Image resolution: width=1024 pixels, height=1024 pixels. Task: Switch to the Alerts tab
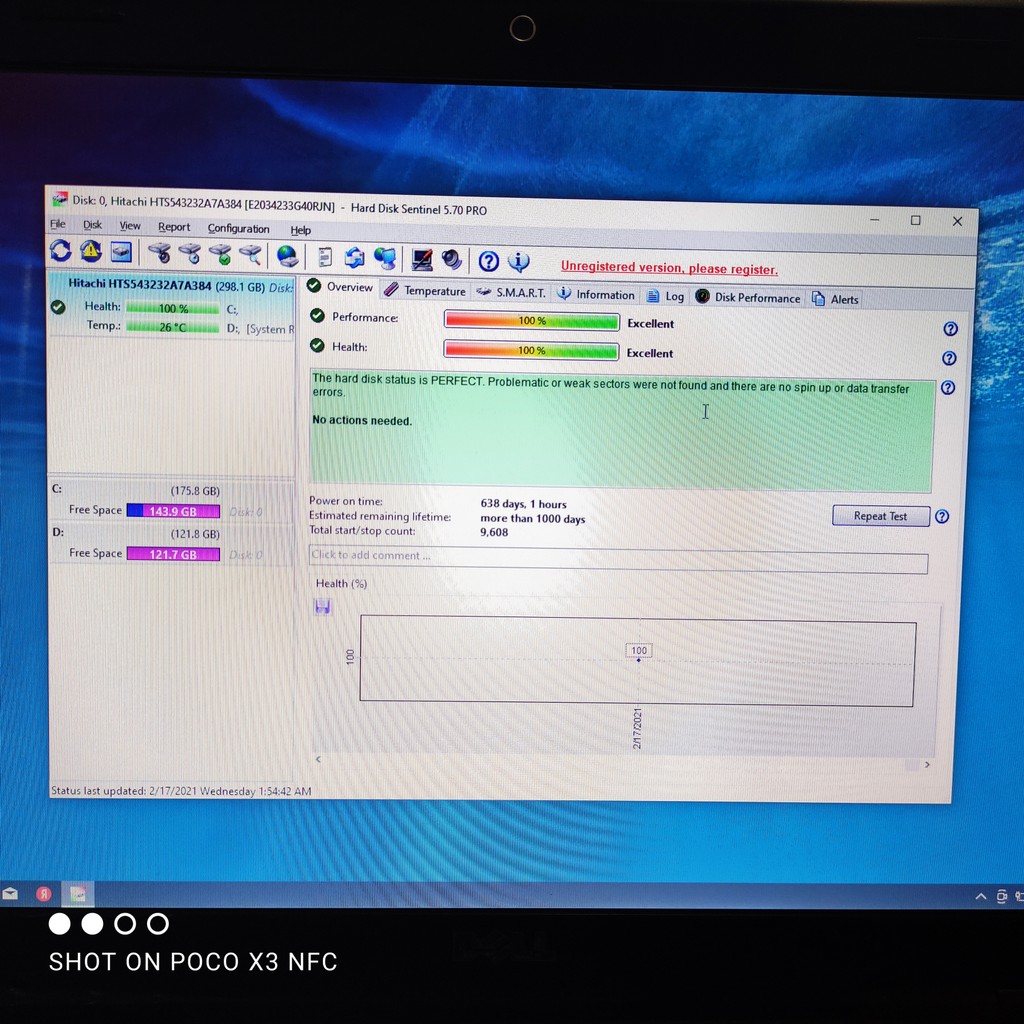click(835, 299)
